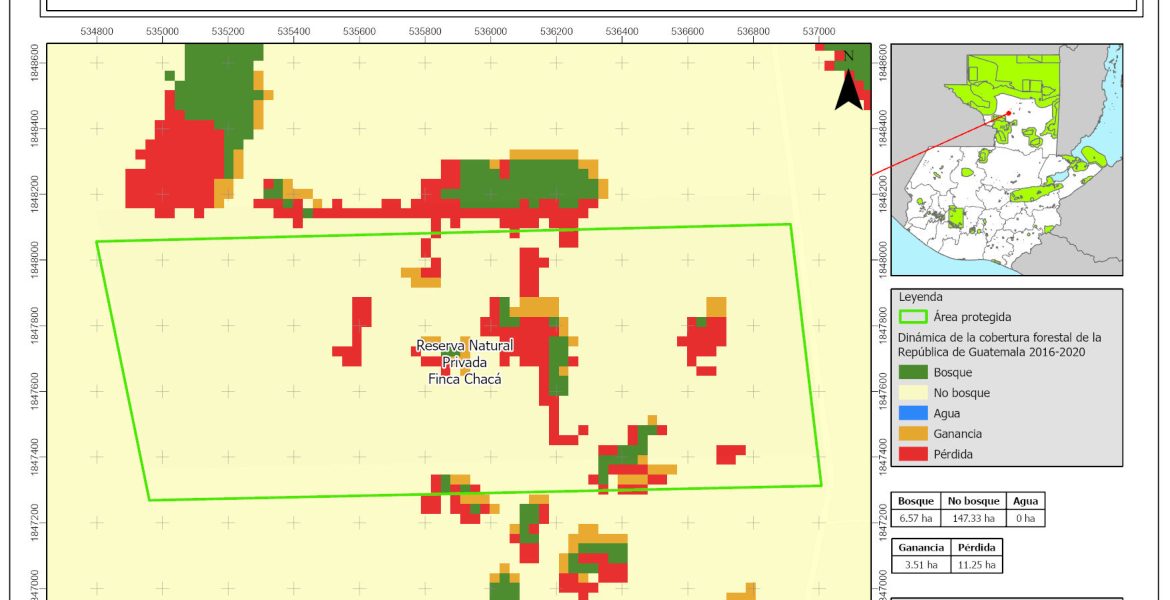
Task: Select the Bosque dark green legend swatch
Action: (911, 373)
